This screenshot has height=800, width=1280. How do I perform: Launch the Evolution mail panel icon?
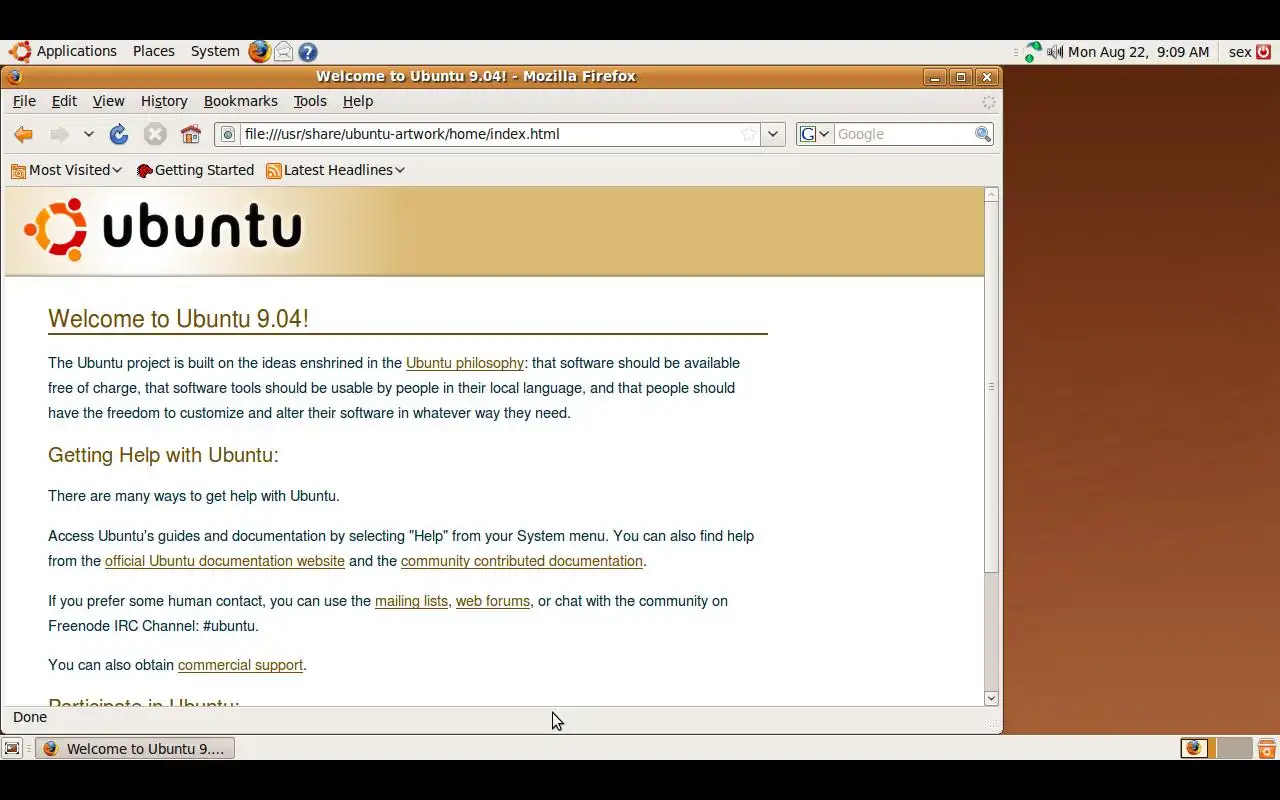tap(284, 52)
